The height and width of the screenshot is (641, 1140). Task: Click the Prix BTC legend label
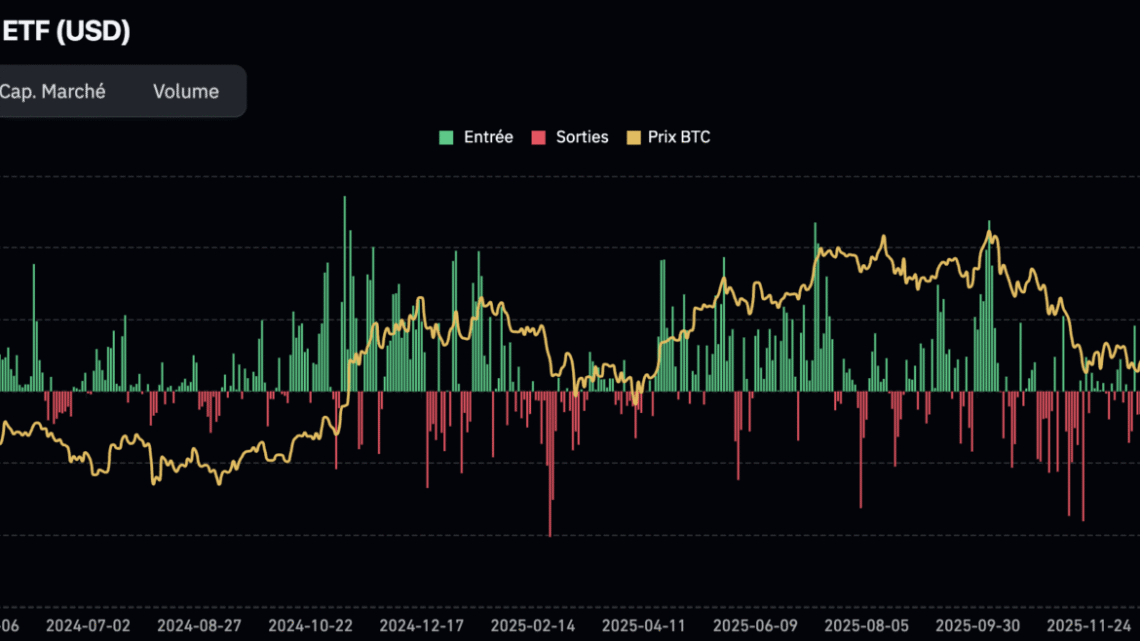click(x=679, y=137)
